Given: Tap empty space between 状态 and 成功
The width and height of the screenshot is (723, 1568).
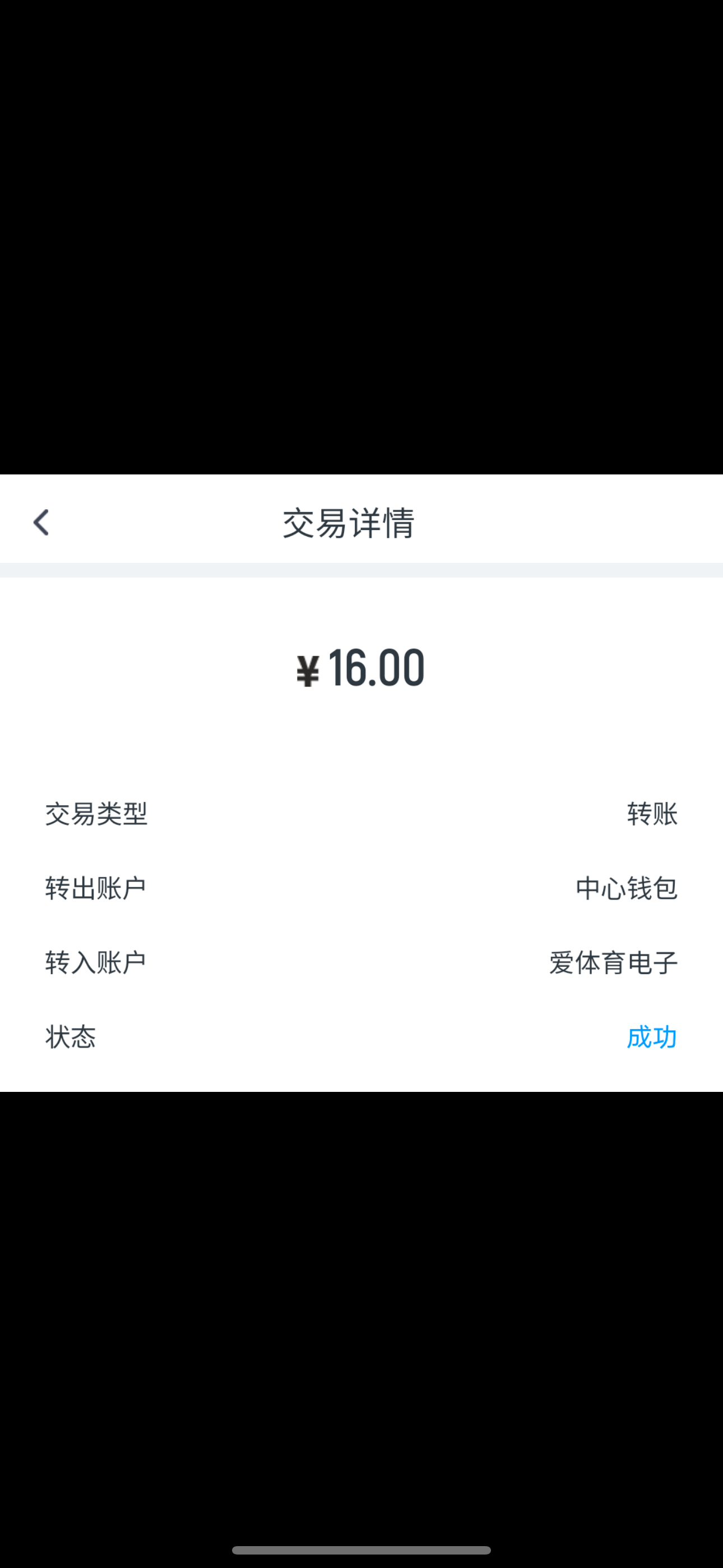Looking at the screenshot, I should pyautogui.click(x=359, y=1036).
